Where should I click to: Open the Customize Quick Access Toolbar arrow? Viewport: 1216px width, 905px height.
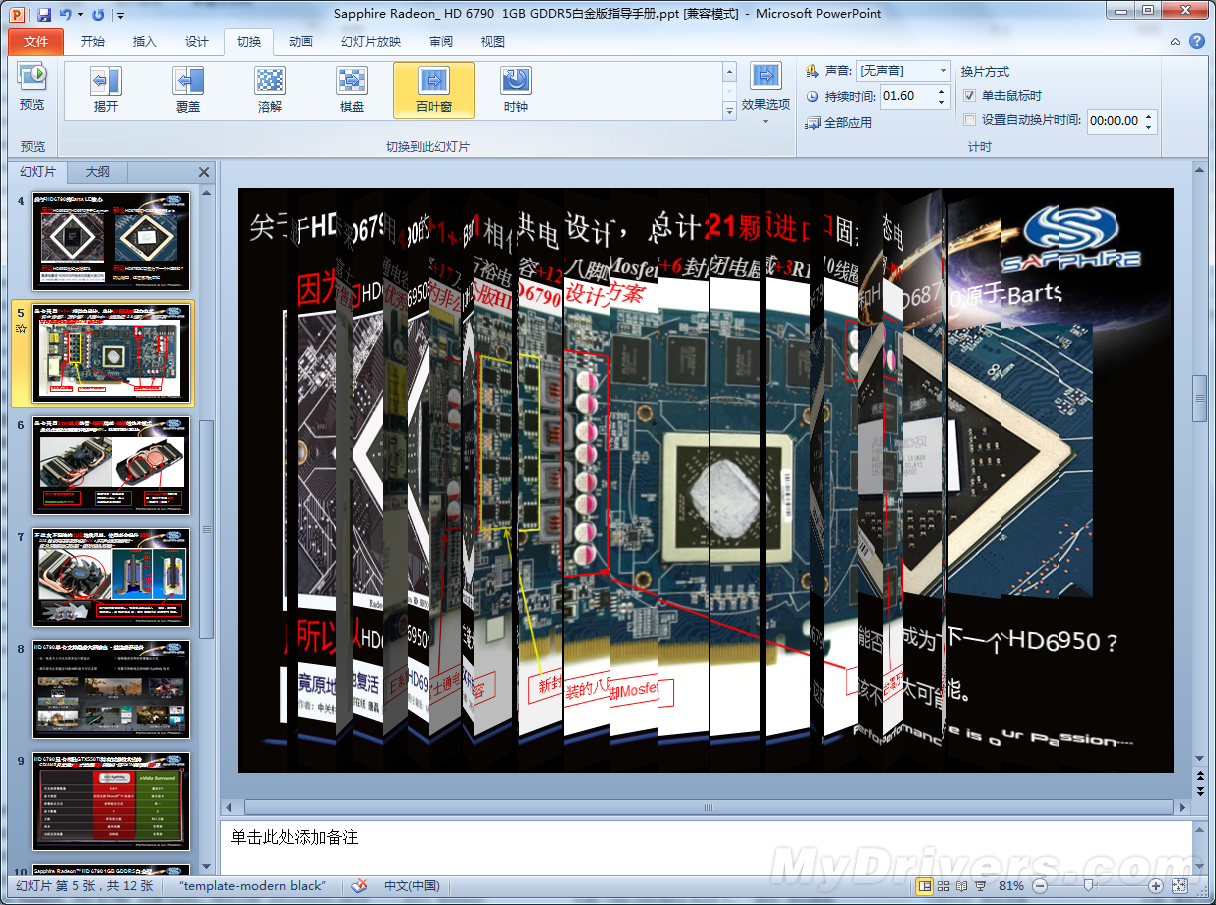[120, 15]
